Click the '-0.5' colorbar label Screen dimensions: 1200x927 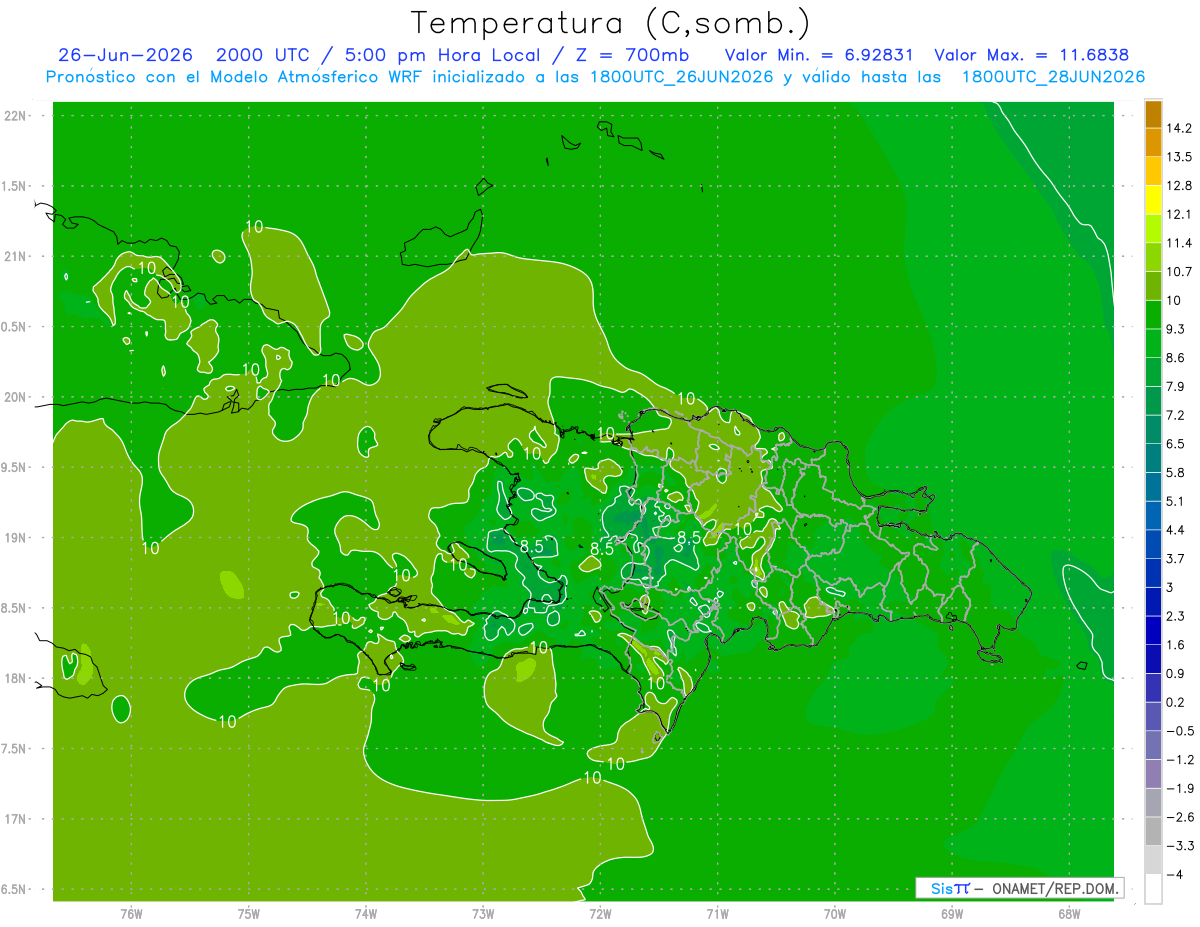1180,731
